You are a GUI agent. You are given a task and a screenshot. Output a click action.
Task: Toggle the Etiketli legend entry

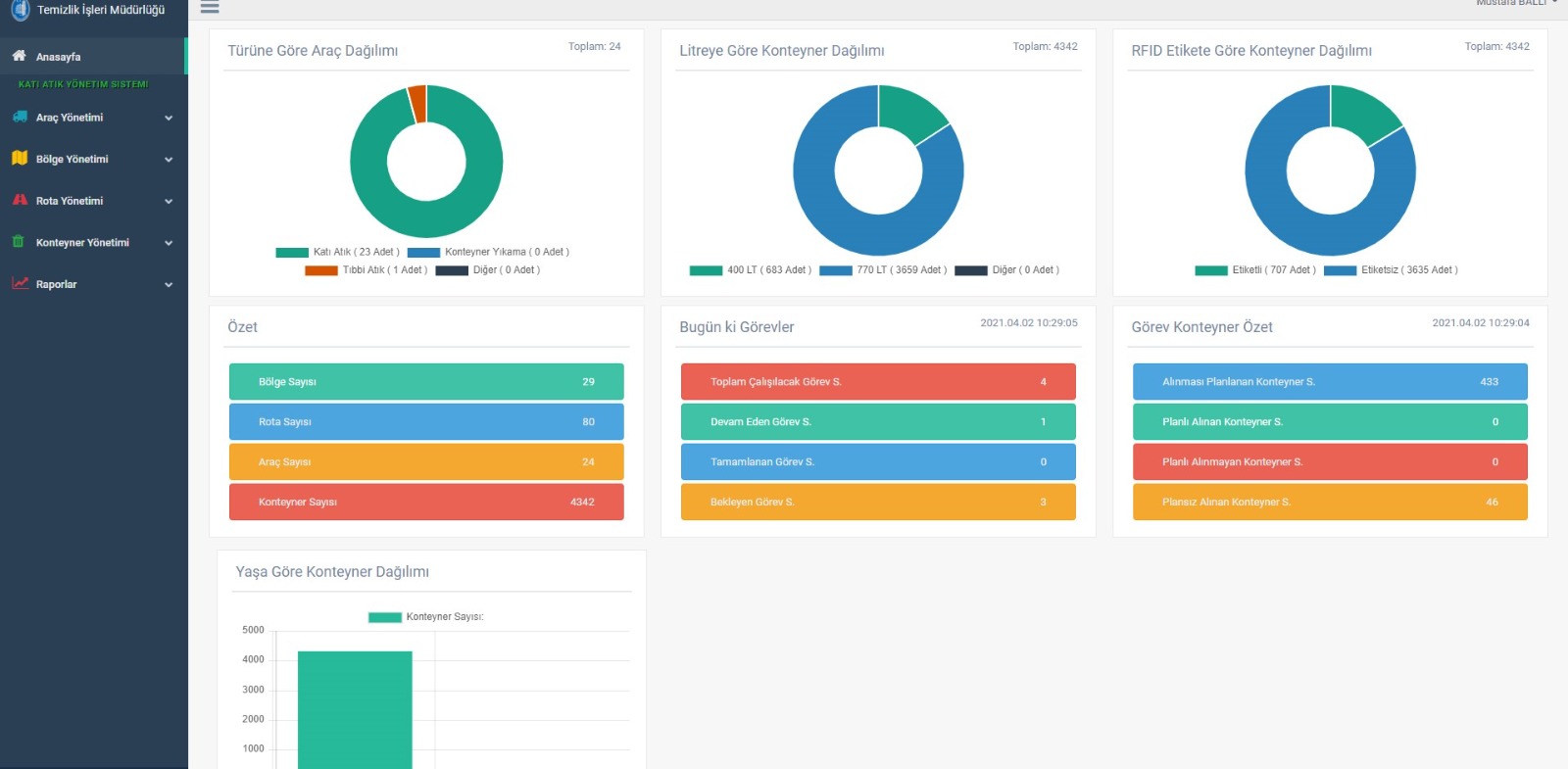click(1252, 270)
